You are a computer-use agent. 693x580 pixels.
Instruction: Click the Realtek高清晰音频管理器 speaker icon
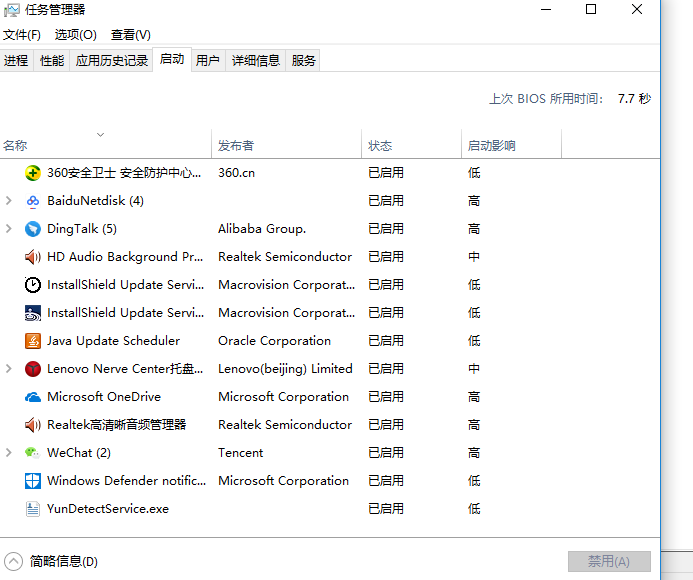coord(33,425)
